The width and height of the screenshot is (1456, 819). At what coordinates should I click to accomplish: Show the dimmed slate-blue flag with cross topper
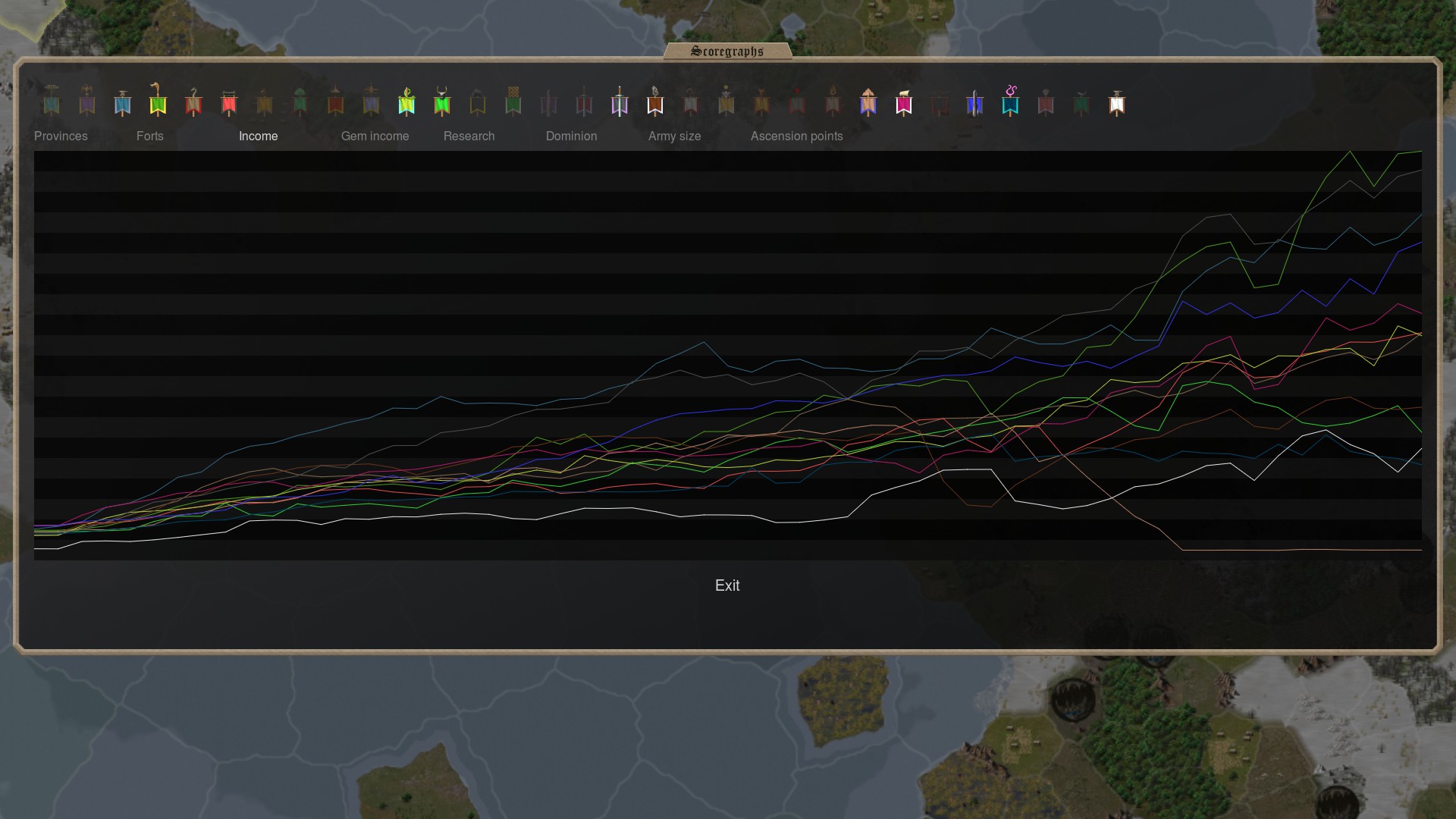372,101
